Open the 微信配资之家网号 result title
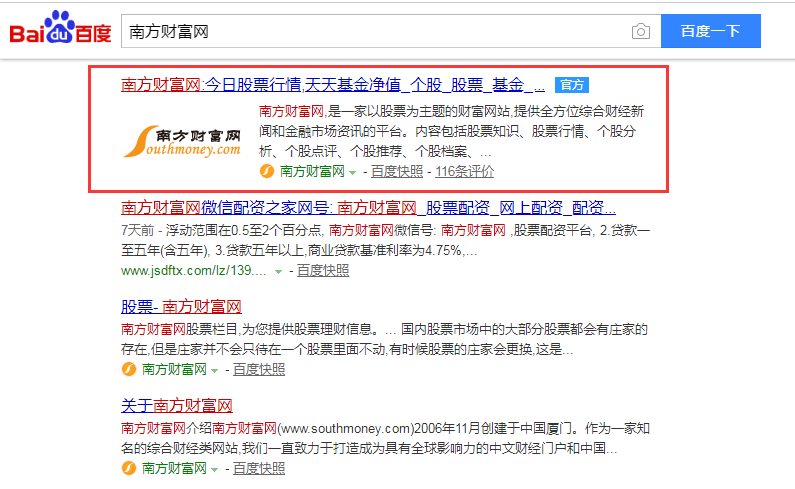 click(368, 208)
